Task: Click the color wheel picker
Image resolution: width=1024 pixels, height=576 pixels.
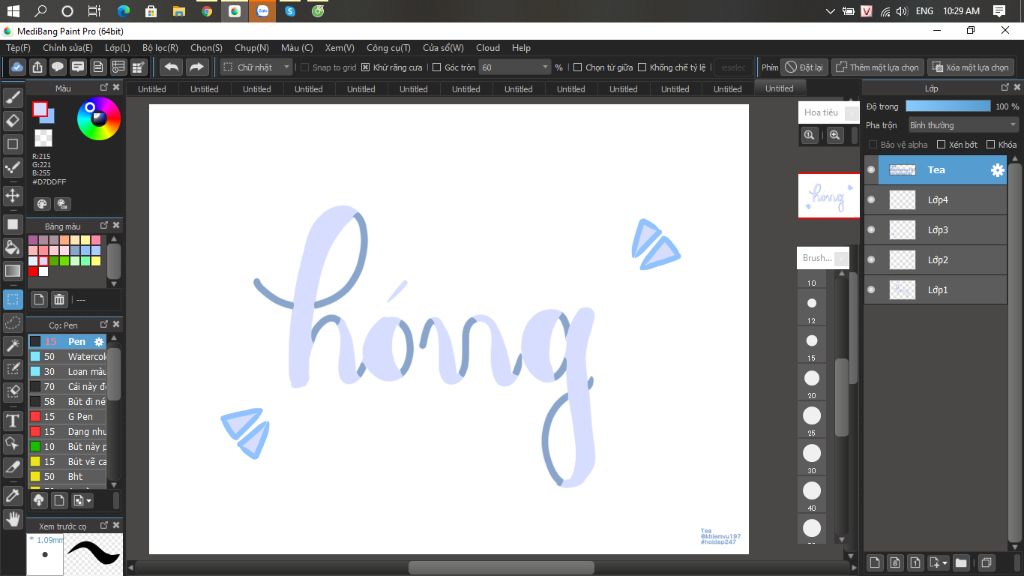Action: click(x=99, y=118)
